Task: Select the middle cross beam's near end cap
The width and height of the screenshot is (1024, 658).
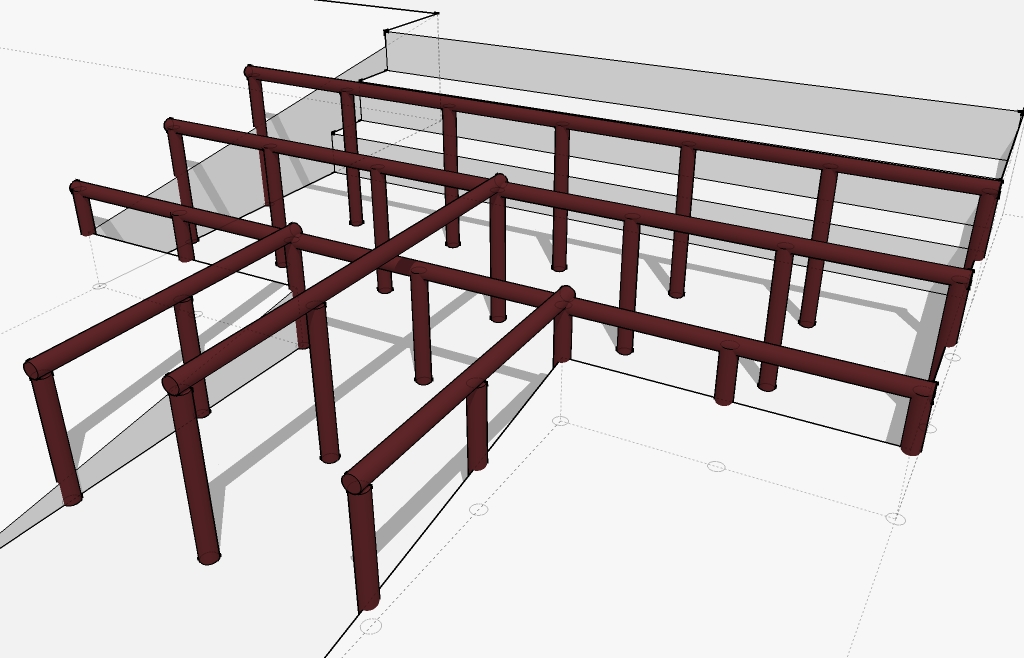Action: pyautogui.click(x=171, y=384)
